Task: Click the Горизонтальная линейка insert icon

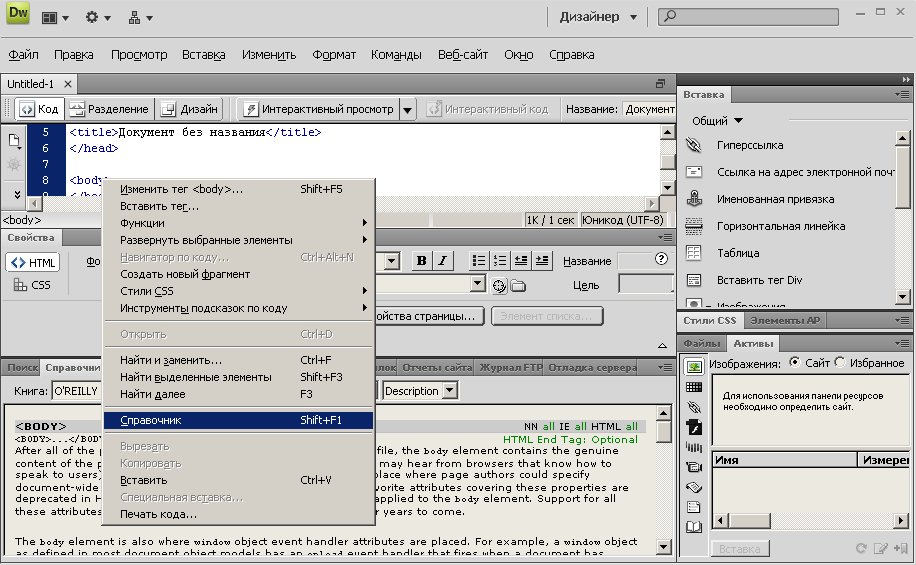Action: (x=695, y=226)
